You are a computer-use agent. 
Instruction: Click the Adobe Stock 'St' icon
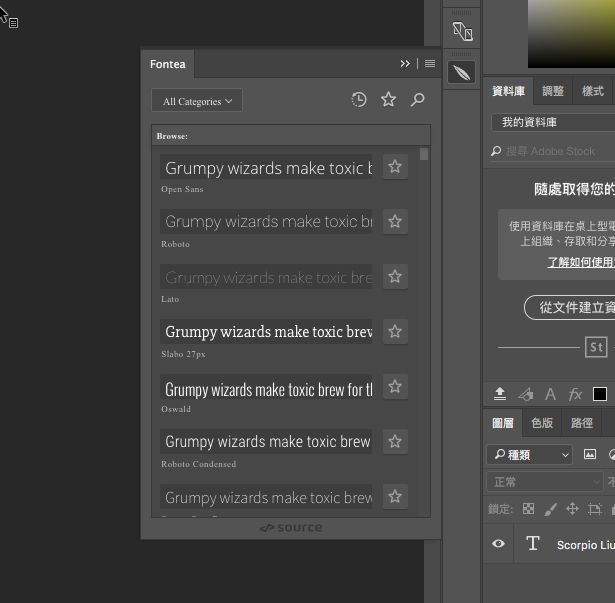click(x=596, y=347)
